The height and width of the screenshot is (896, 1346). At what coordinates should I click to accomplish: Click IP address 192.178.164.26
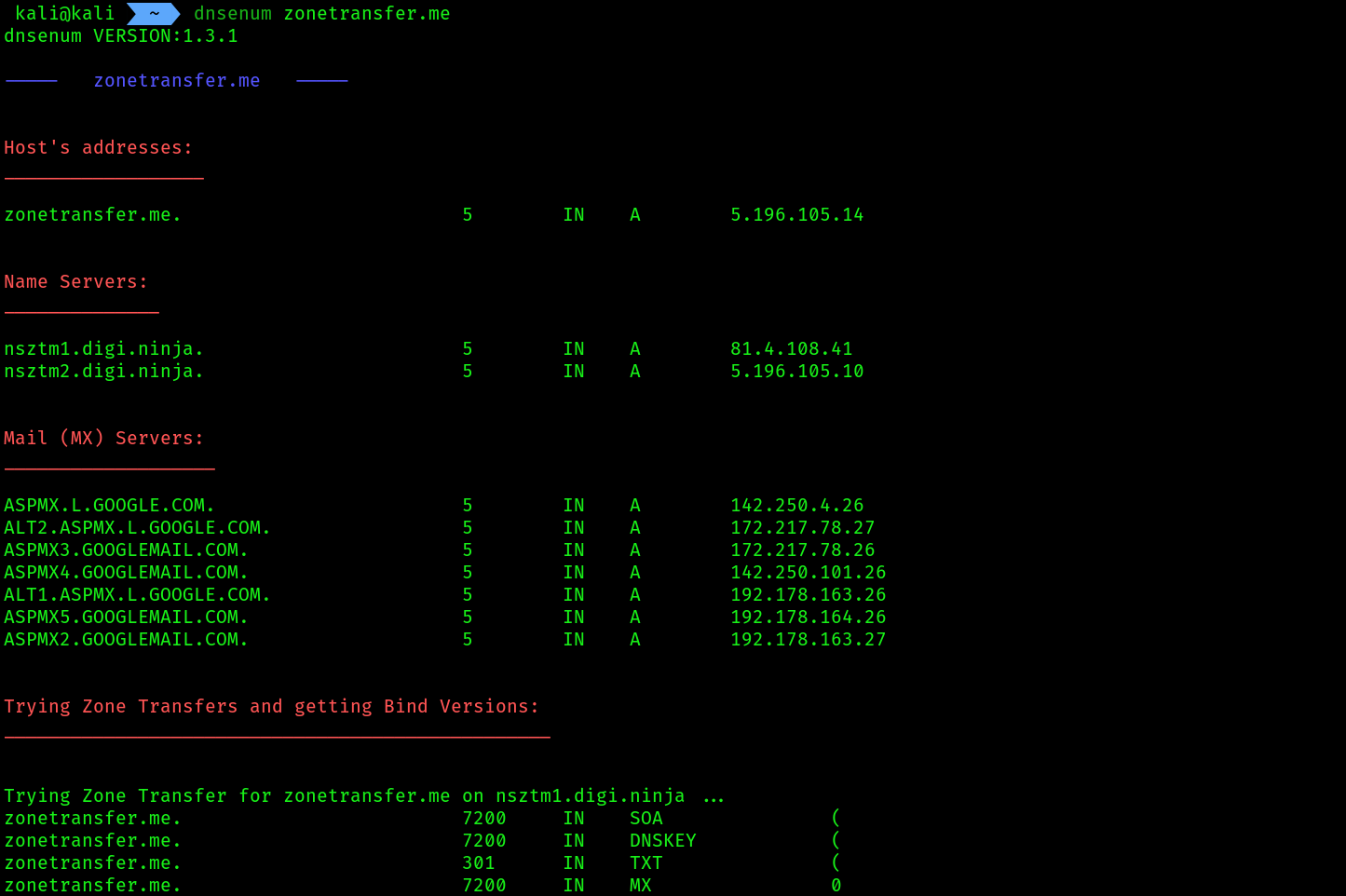coord(809,618)
